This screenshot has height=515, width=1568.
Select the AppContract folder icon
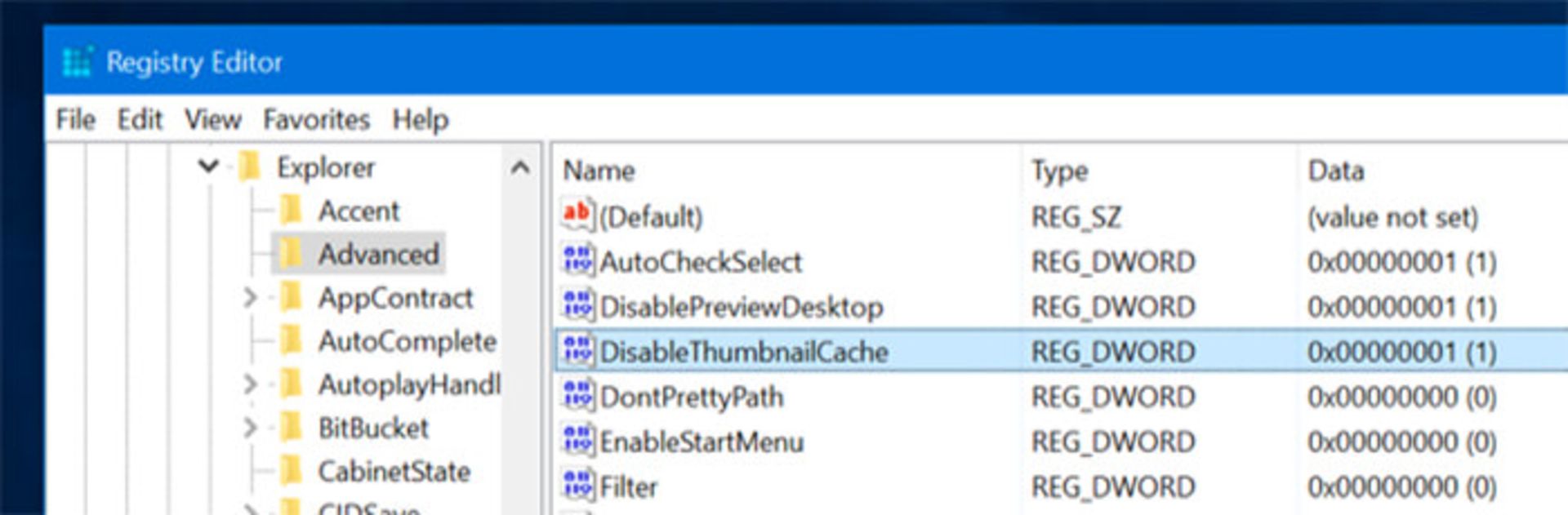(x=291, y=298)
